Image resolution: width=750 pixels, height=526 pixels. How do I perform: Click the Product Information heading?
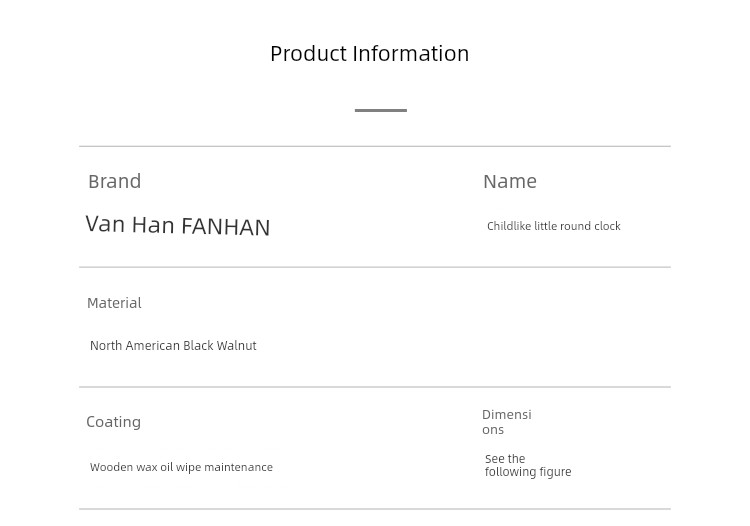[x=370, y=54]
